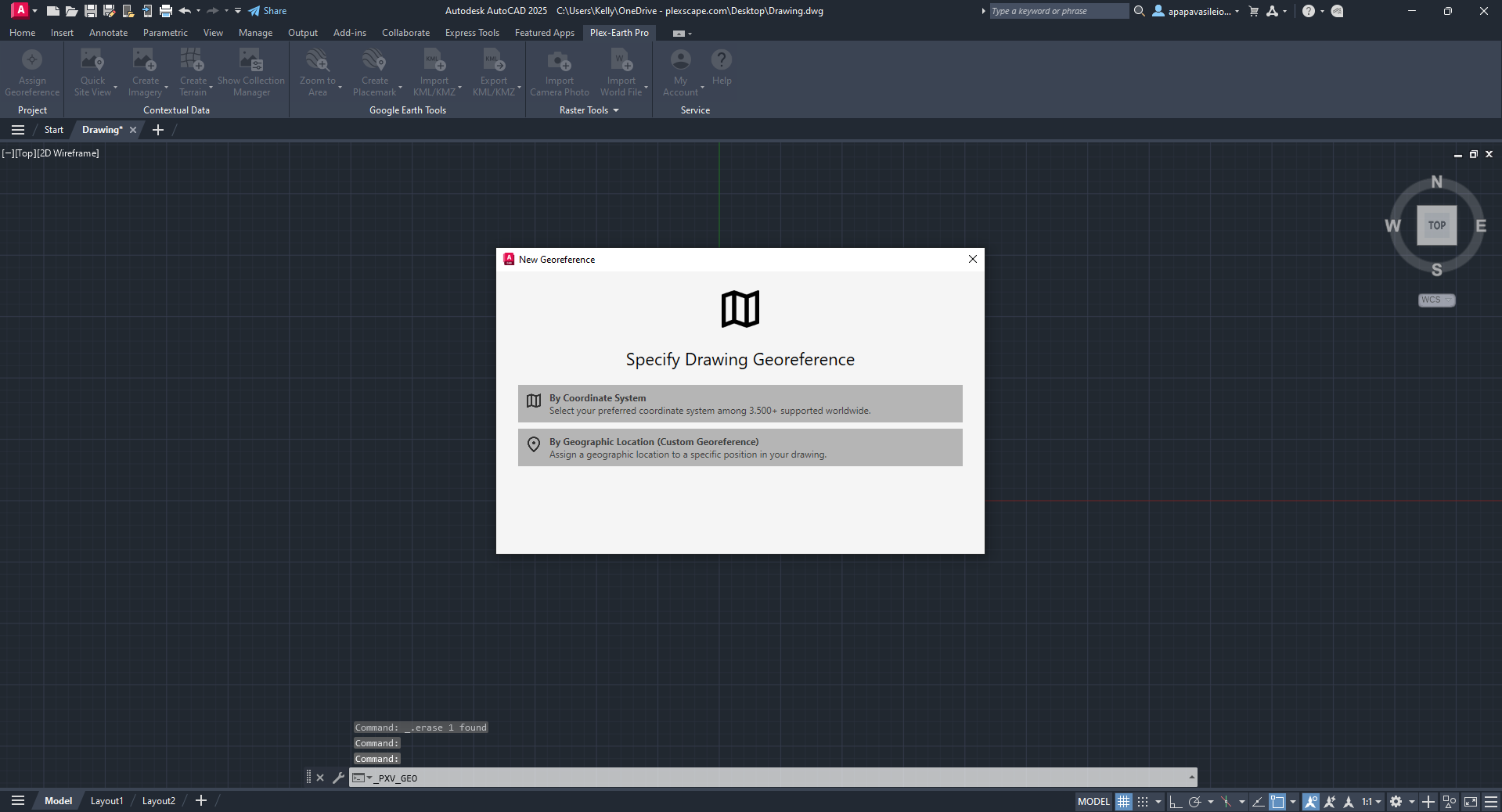Open the Help question mark icon

1308,11
